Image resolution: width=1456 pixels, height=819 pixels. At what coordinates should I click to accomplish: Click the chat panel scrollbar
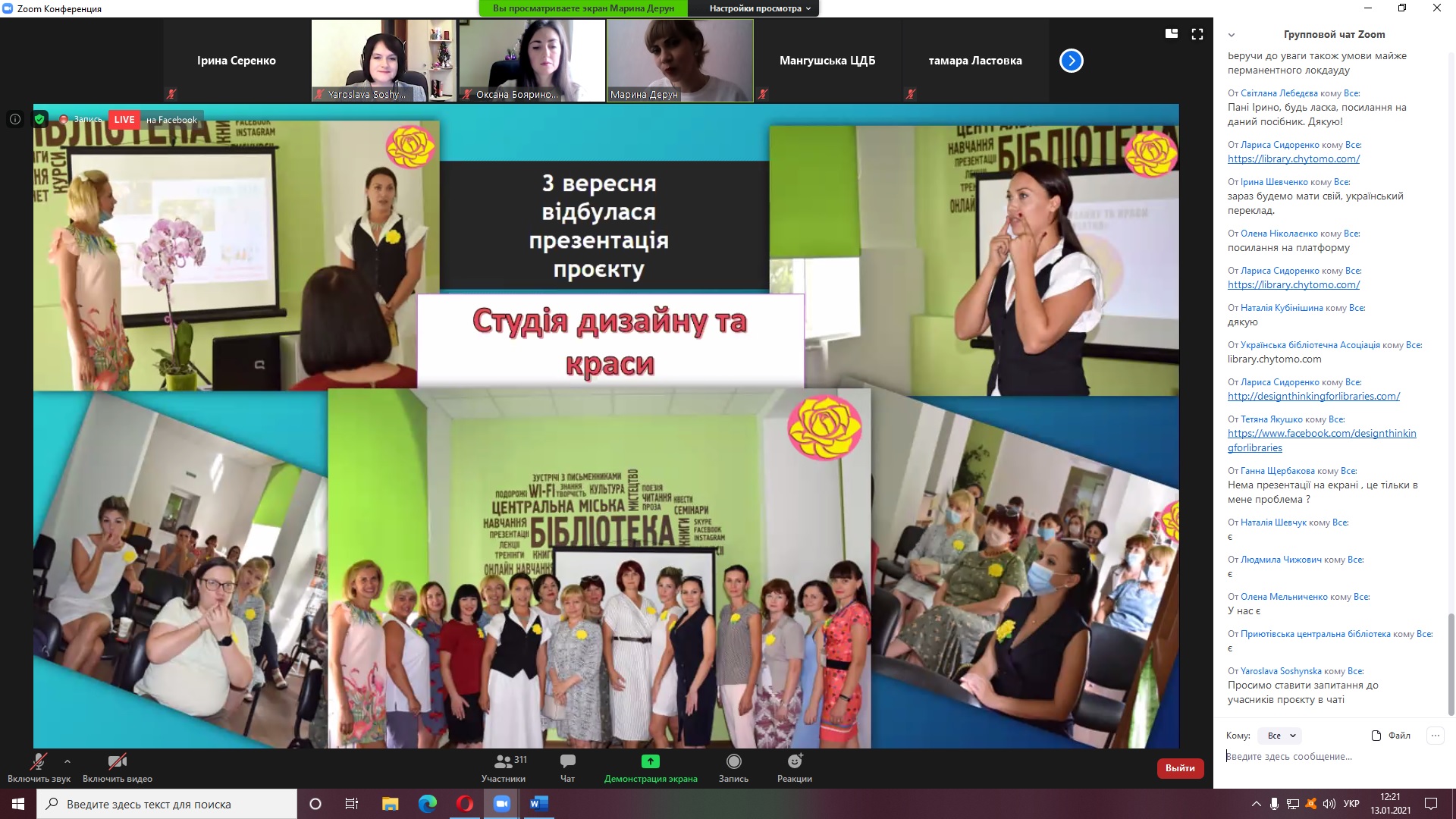coord(1451,664)
